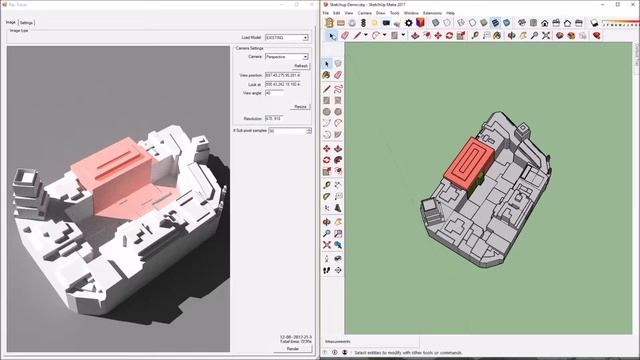Click in the Resolution field
Screen dimensions: 640x360
click(274, 118)
